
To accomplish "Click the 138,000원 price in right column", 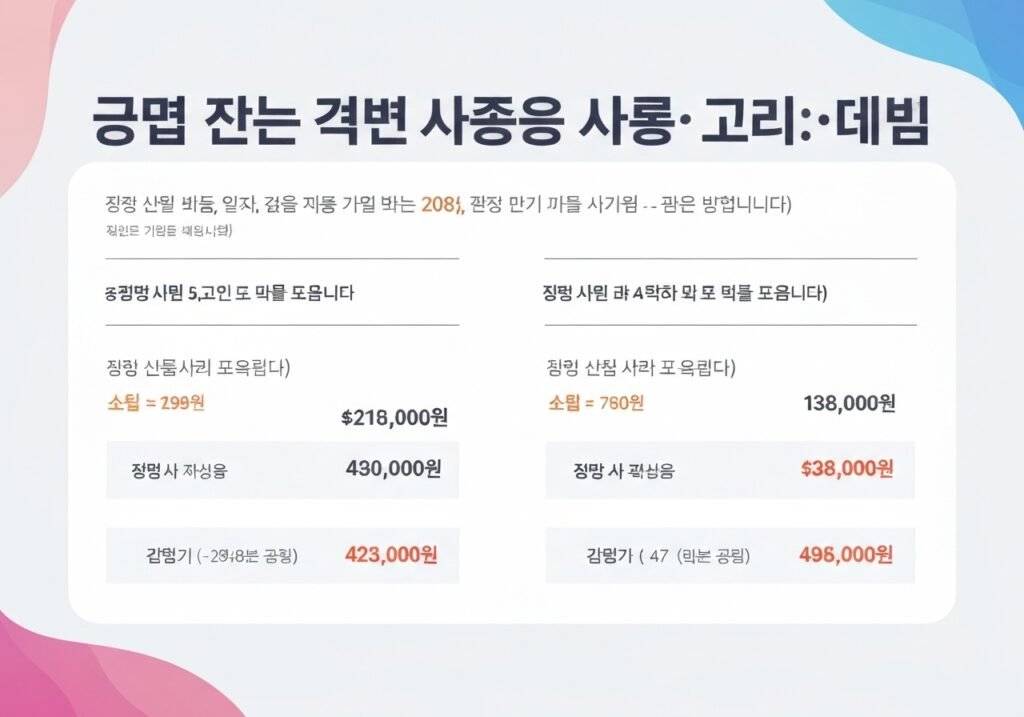I will tap(849, 403).
